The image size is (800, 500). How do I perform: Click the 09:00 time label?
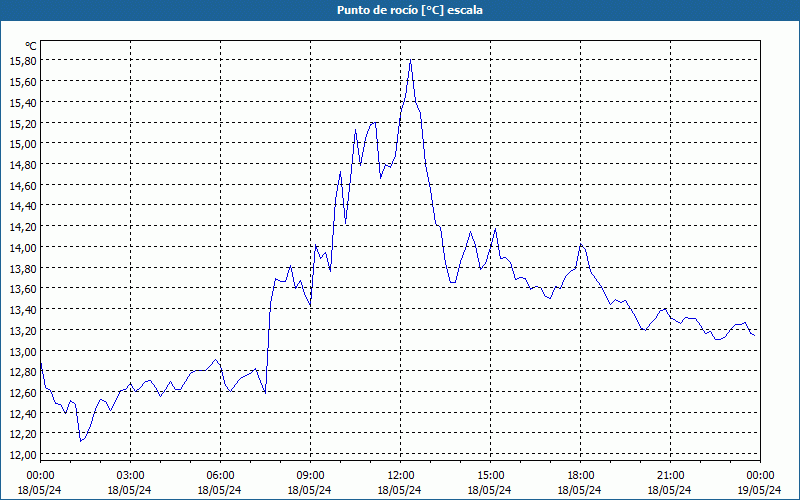(310, 475)
